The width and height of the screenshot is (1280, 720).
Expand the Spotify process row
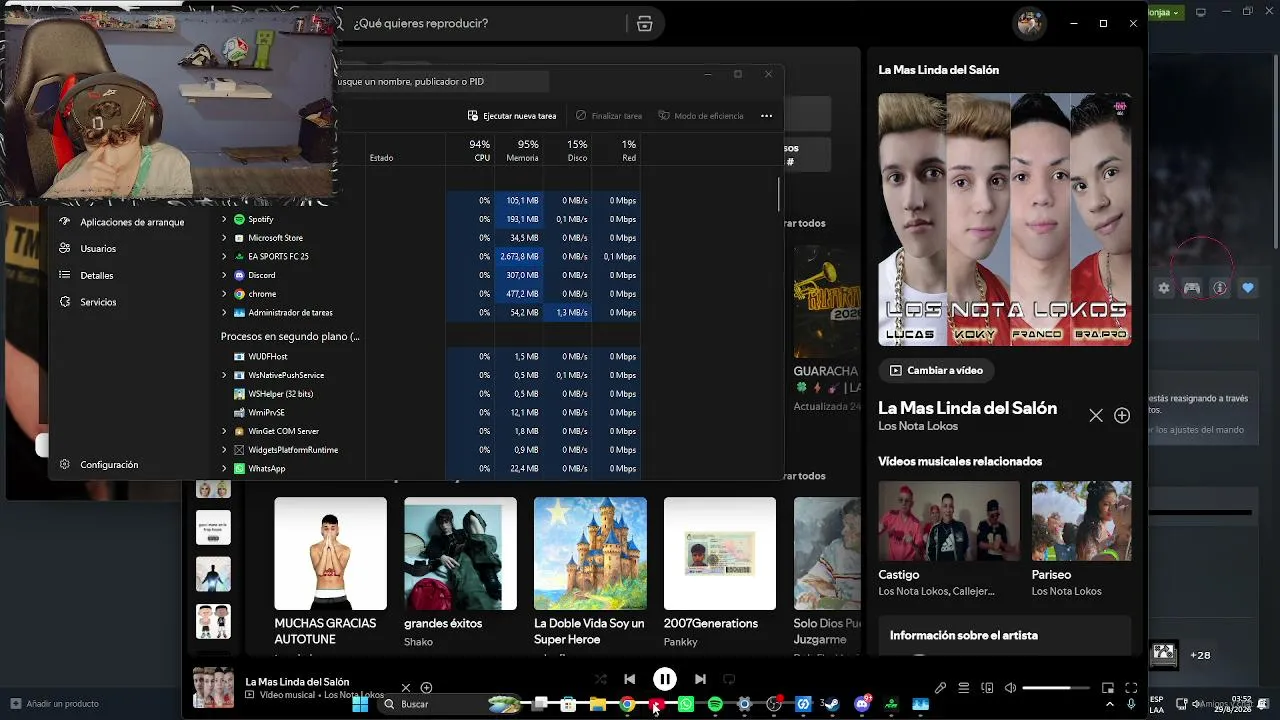pyautogui.click(x=224, y=219)
